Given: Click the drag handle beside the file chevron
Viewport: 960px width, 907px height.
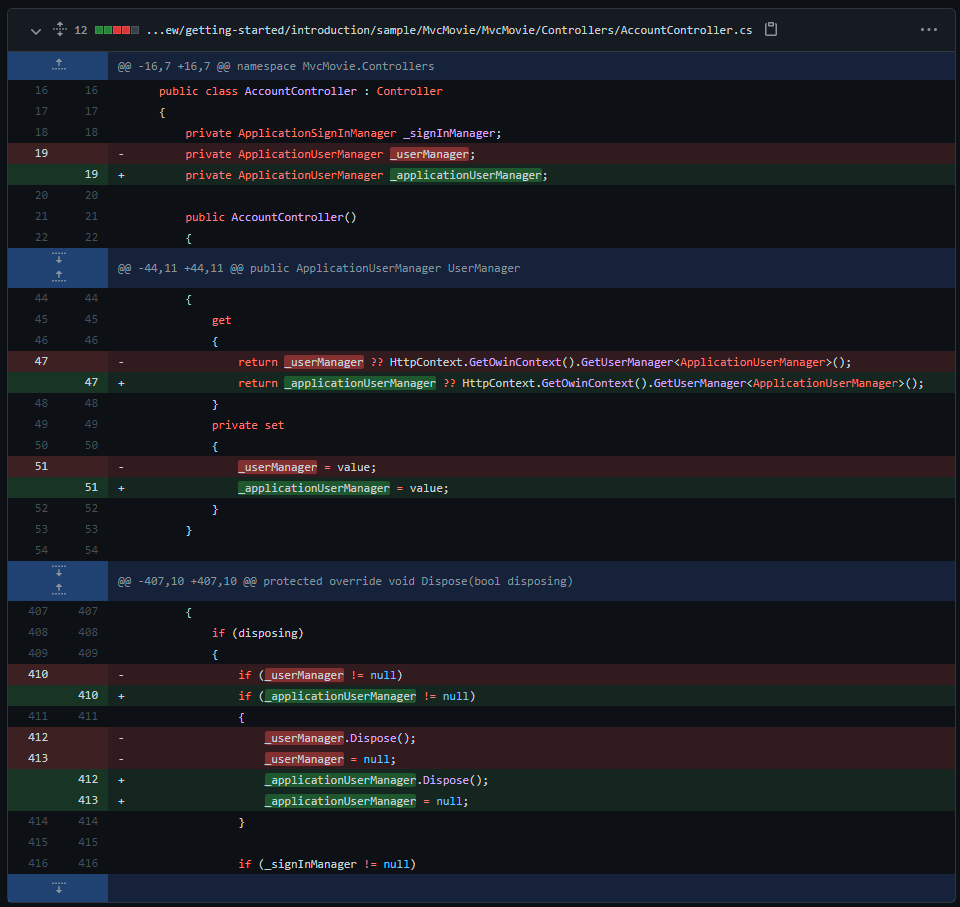Looking at the screenshot, I should (x=60, y=29).
